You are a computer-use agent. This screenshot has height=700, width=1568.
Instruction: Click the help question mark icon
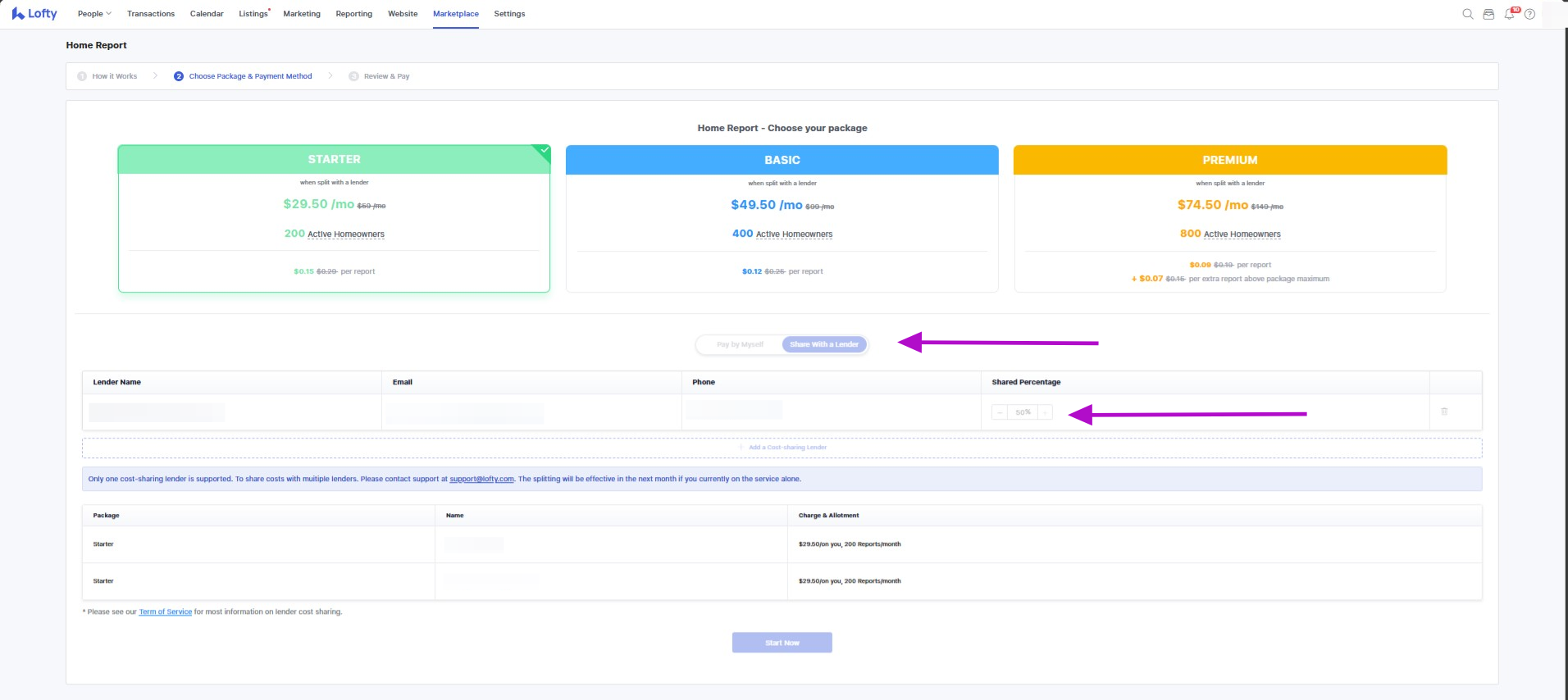click(x=1529, y=14)
